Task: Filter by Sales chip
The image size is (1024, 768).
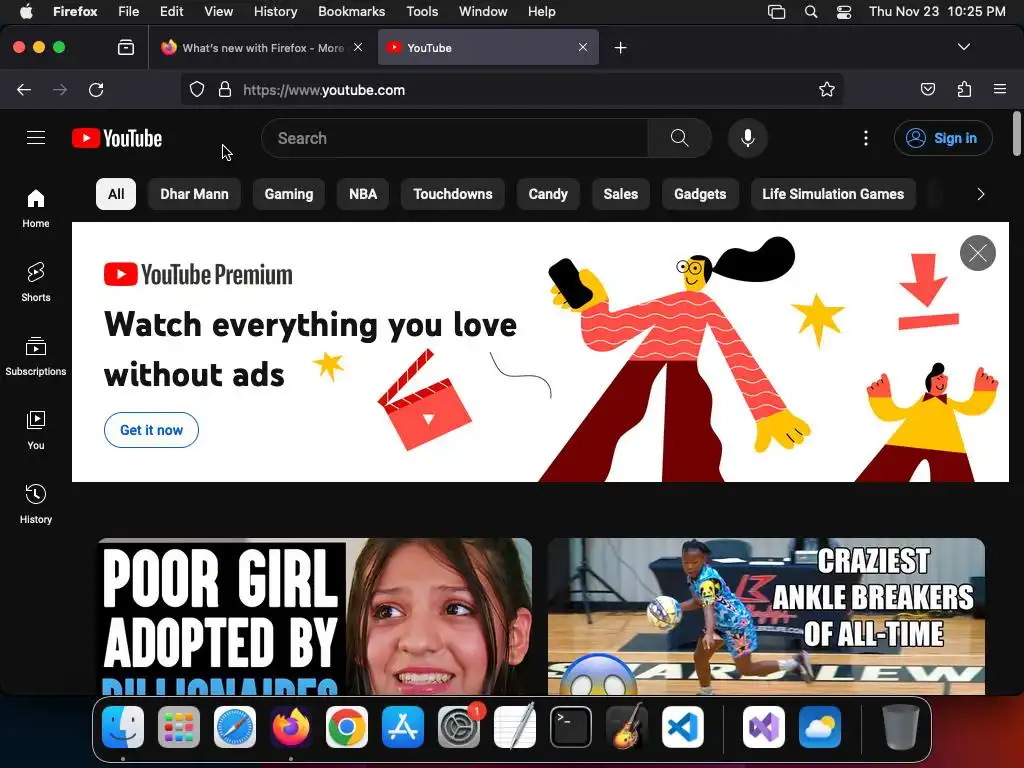Action: tap(620, 194)
